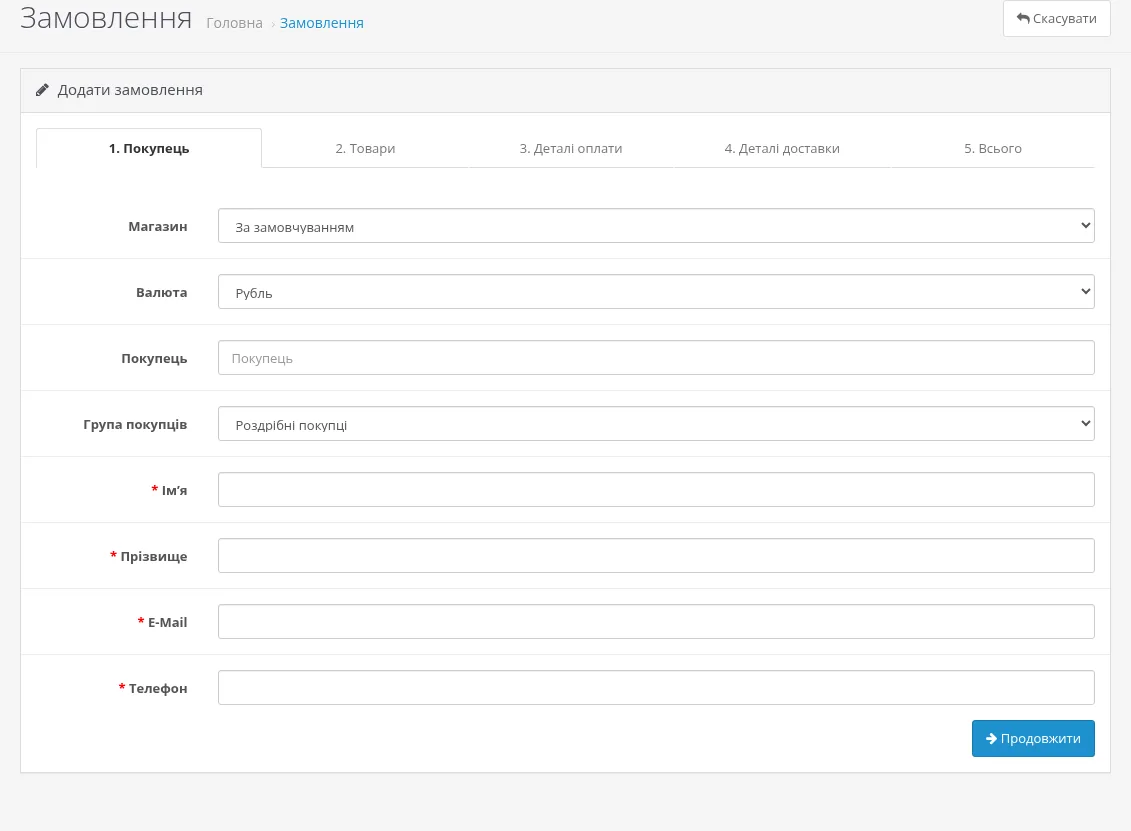Click the pencil icon beside Додати замовлення
Viewport: 1131px width, 831px height.
43,90
